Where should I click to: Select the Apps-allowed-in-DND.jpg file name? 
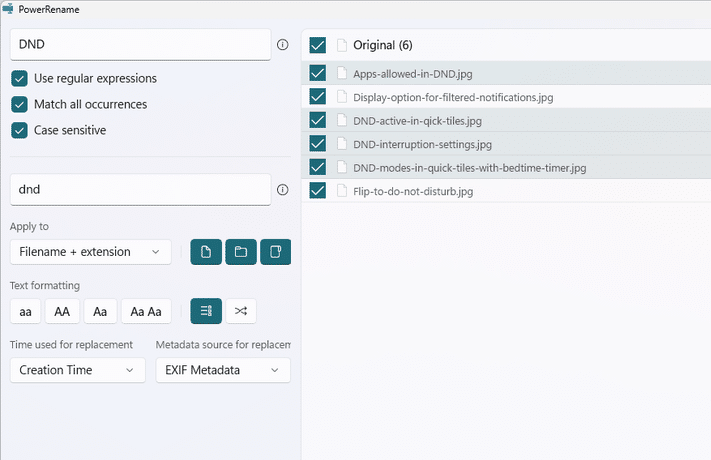pos(413,74)
